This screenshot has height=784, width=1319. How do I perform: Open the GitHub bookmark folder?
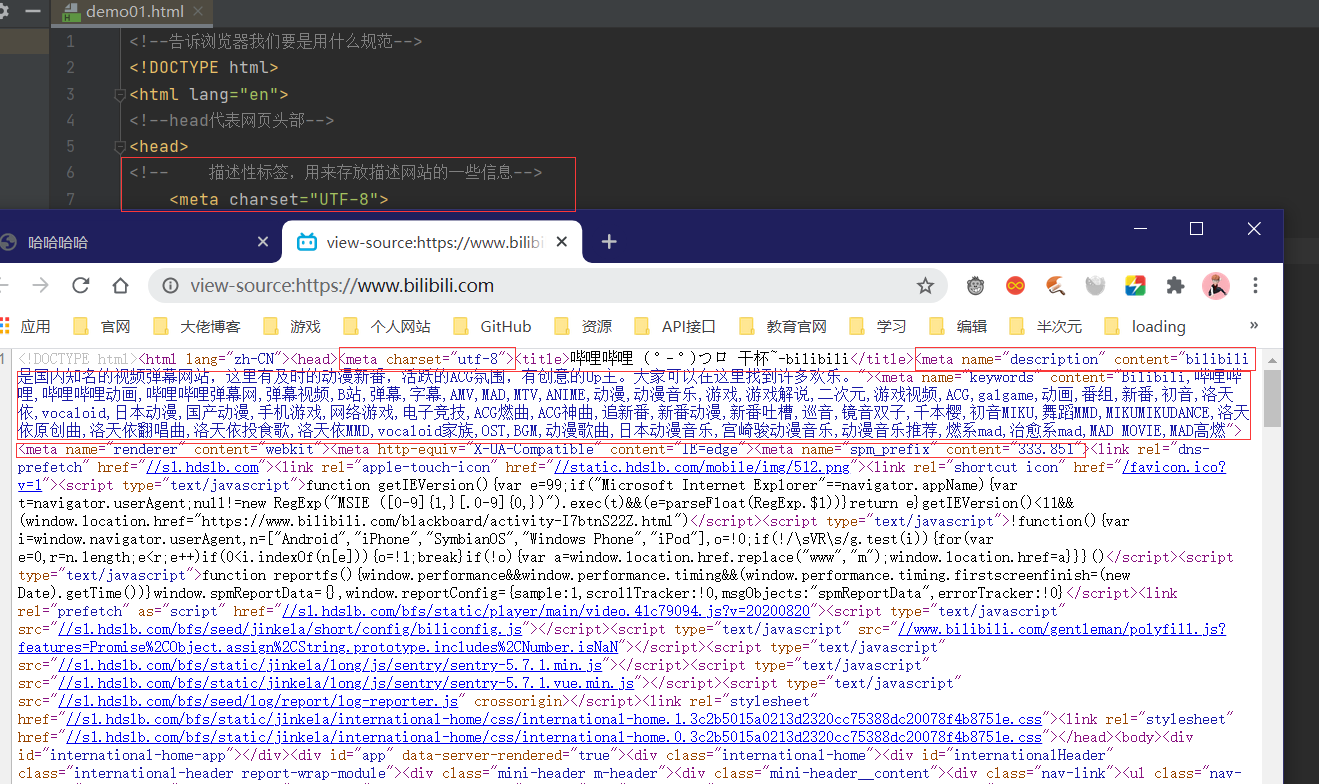(492, 326)
